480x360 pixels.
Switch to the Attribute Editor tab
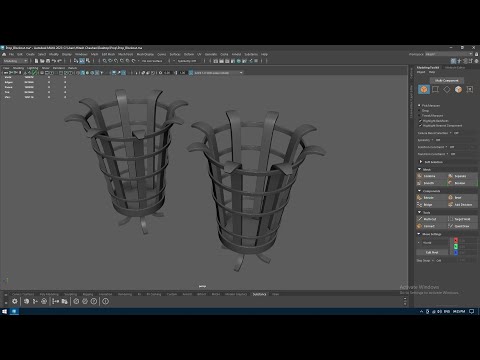[x=455, y=67]
